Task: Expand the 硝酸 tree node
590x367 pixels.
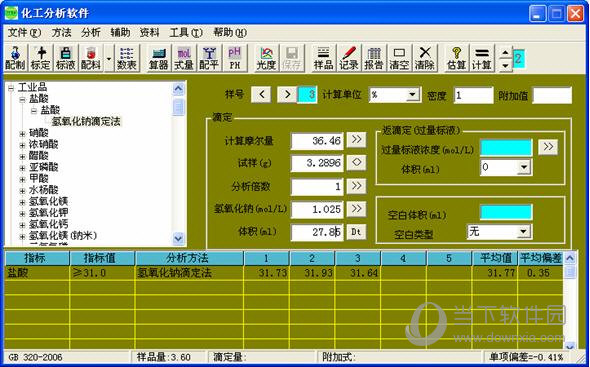Action: coord(23,133)
